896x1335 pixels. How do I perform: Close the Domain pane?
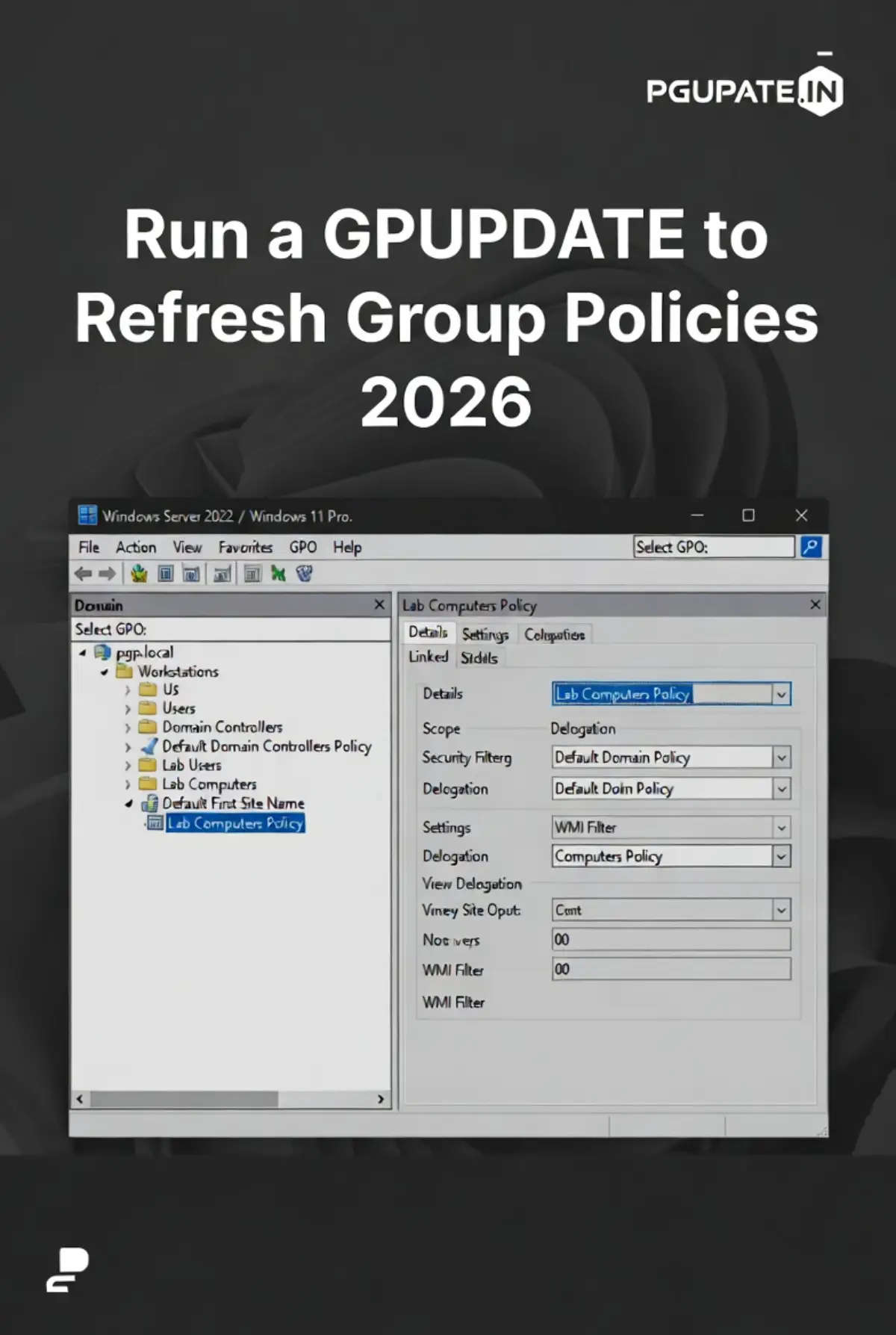[379, 604]
